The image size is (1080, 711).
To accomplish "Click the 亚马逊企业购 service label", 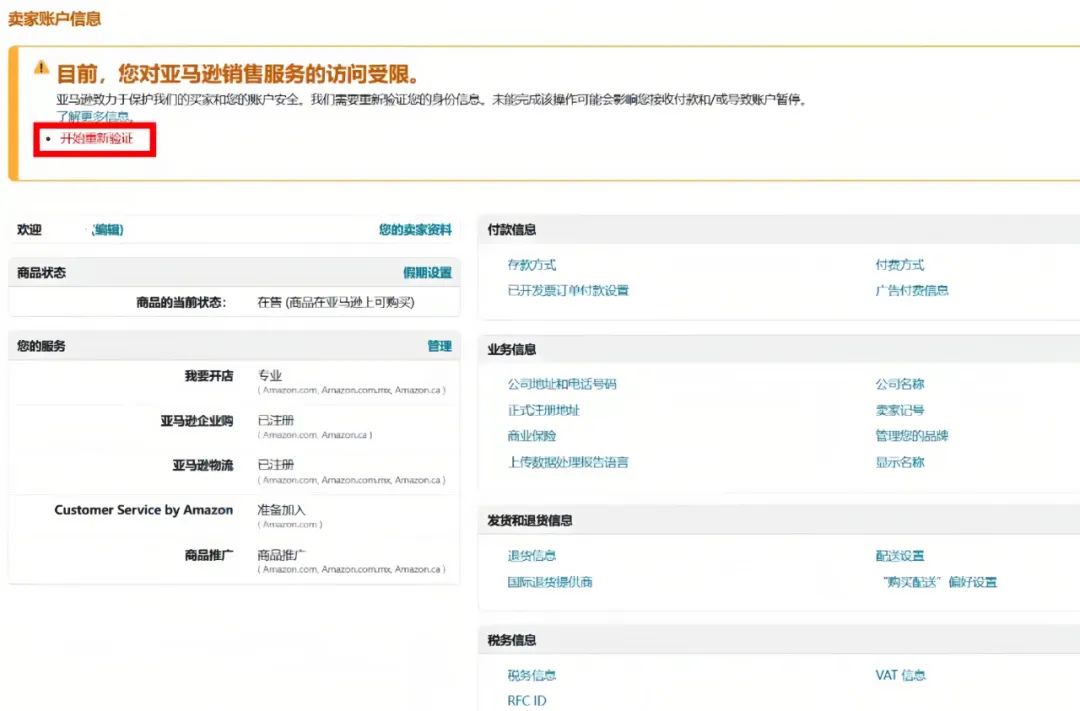I will point(197,420).
